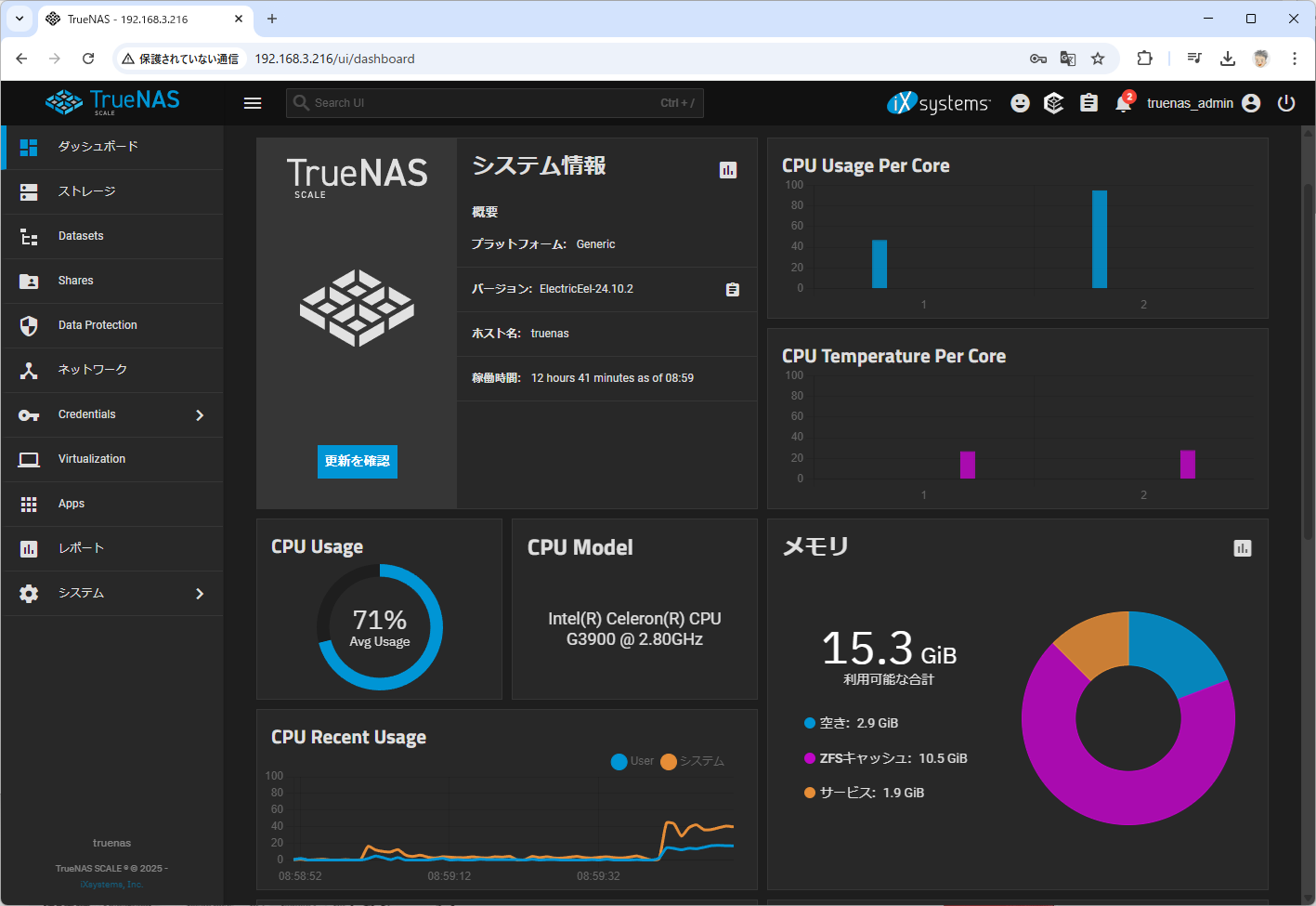The height and width of the screenshot is (906, 1316).
Task: Open the Reports chart icon in sidebar
Action: click(x=29, y=548)
